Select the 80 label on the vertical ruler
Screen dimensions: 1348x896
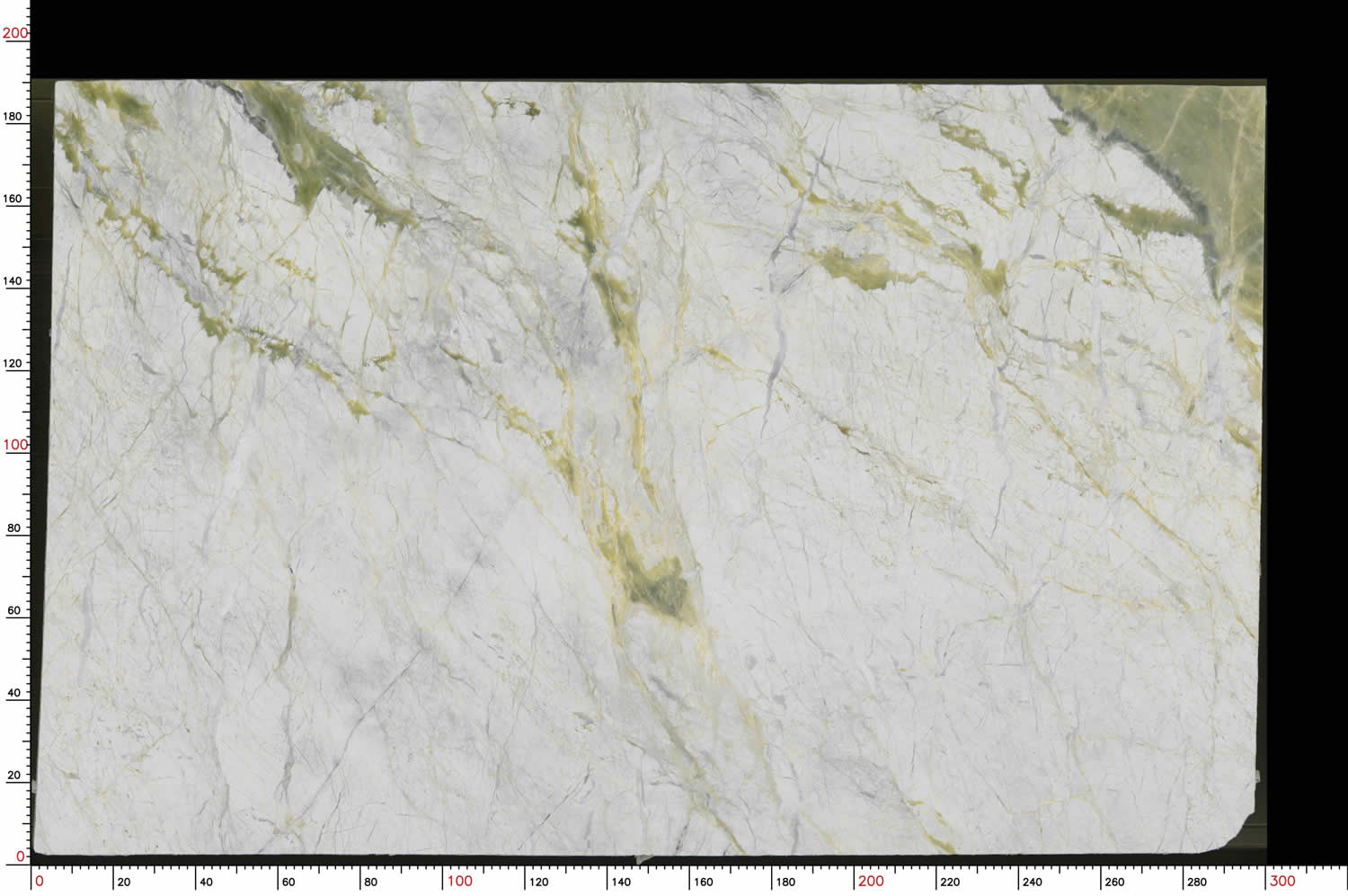click(13, 528)
